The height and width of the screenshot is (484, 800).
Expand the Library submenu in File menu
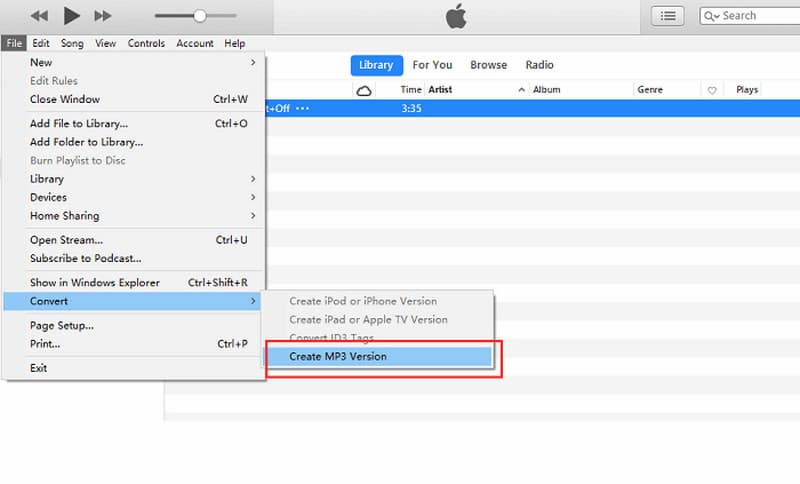(134, 179)
